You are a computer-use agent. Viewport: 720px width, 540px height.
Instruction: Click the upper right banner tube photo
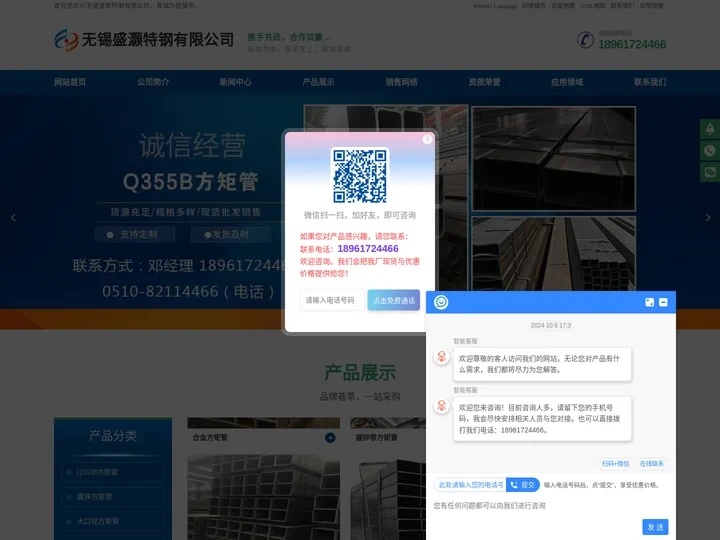point(553,159)
